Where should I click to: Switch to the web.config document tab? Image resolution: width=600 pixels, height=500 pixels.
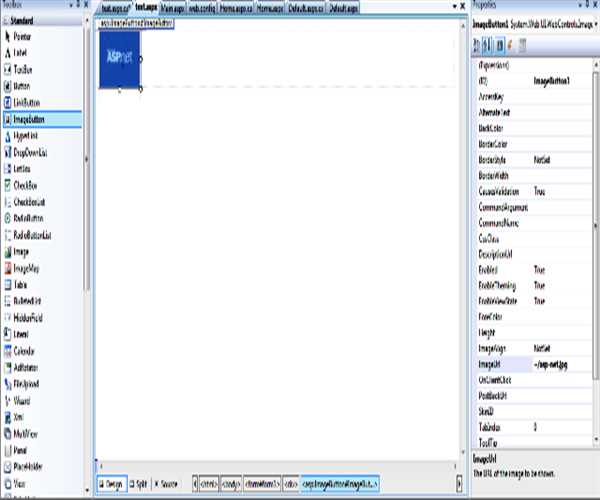(x=201, y=6)
